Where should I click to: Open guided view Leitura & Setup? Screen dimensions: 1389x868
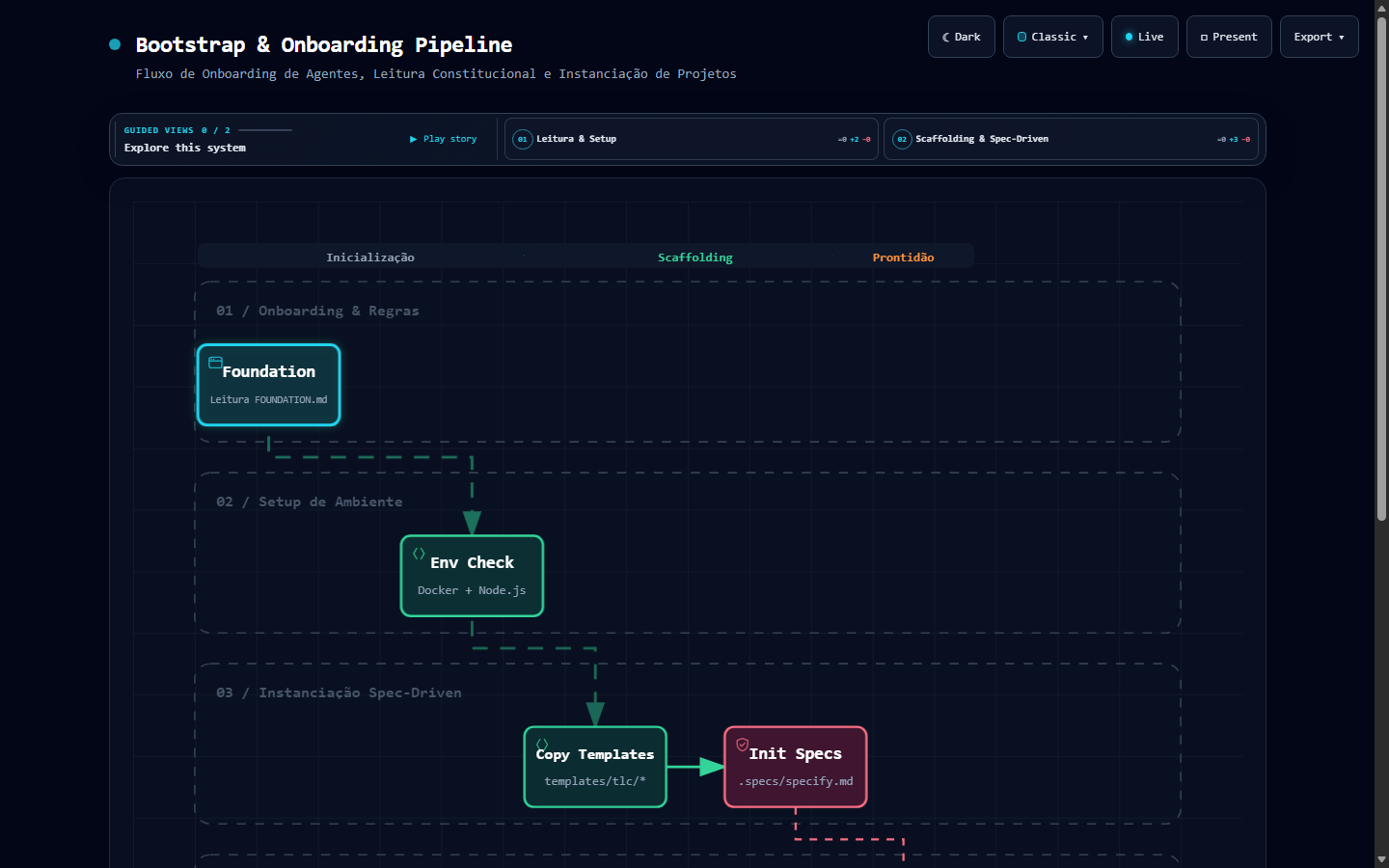691,139
